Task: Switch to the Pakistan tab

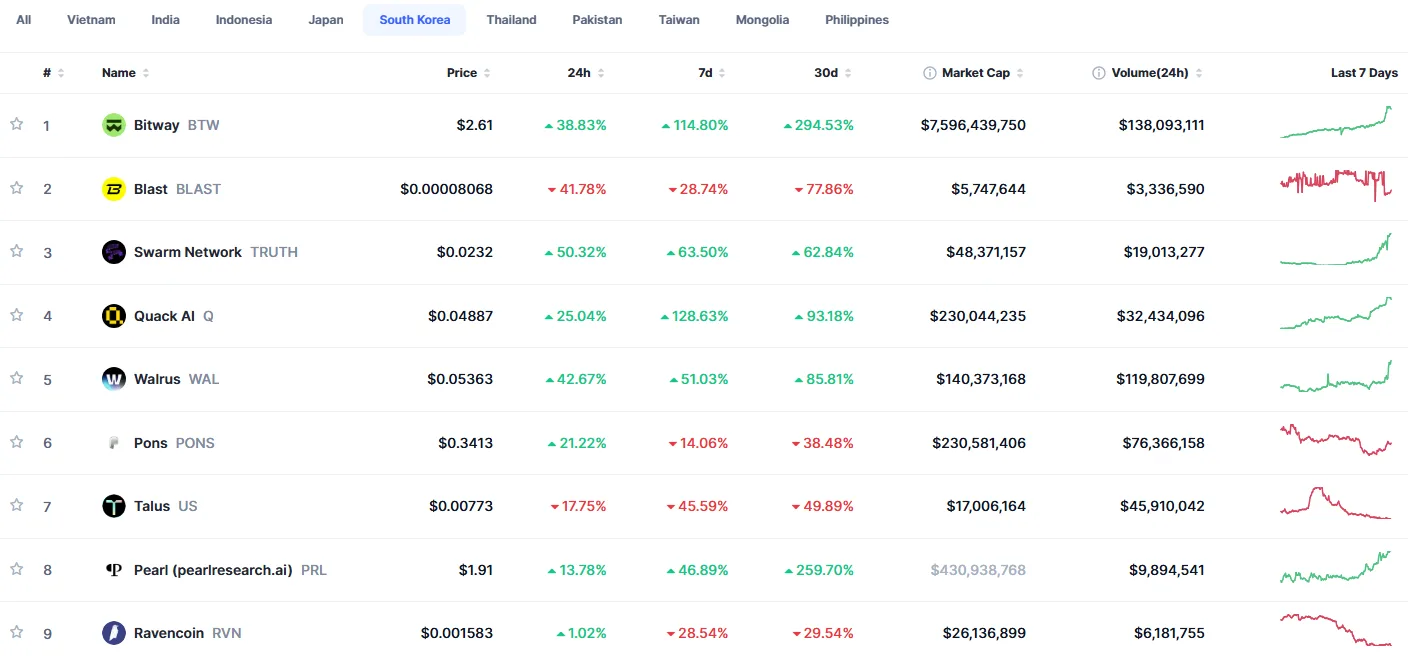Action: [597, 20]
